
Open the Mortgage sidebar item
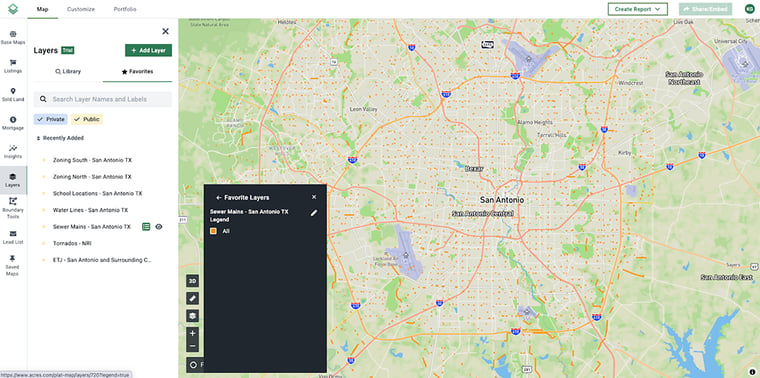[13, 124]
